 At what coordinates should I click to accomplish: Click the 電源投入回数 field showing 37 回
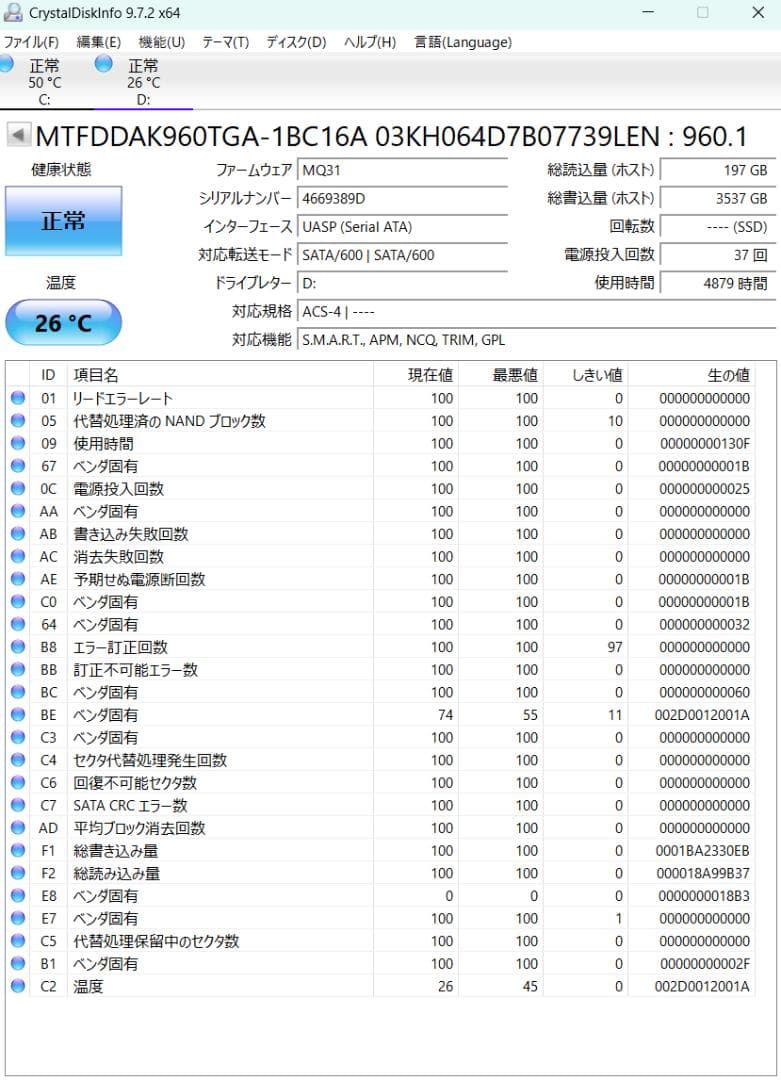(x=718, y=256)
